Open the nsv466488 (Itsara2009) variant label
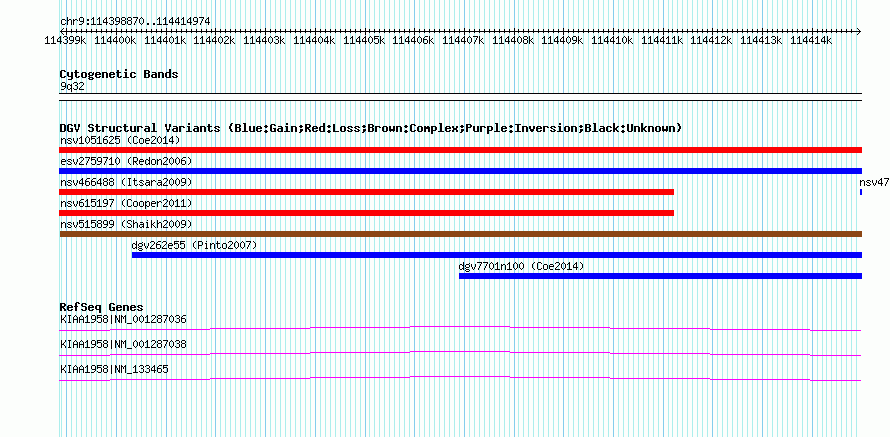 pos(126,182)
